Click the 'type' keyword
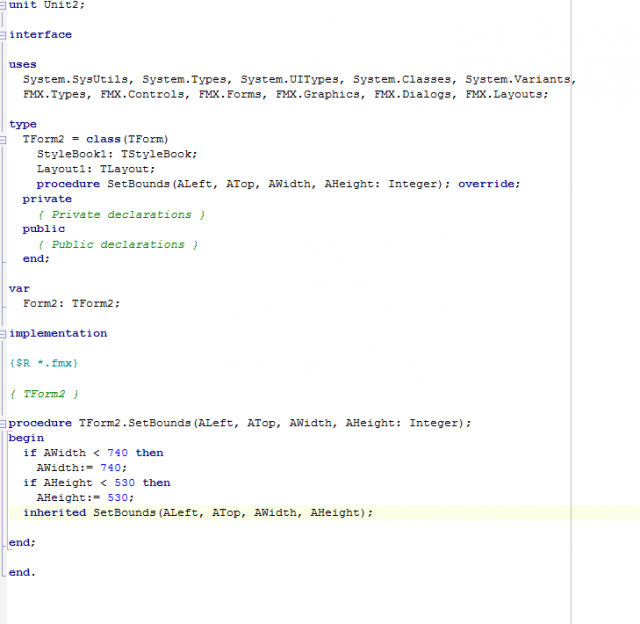 pos(23,124)
